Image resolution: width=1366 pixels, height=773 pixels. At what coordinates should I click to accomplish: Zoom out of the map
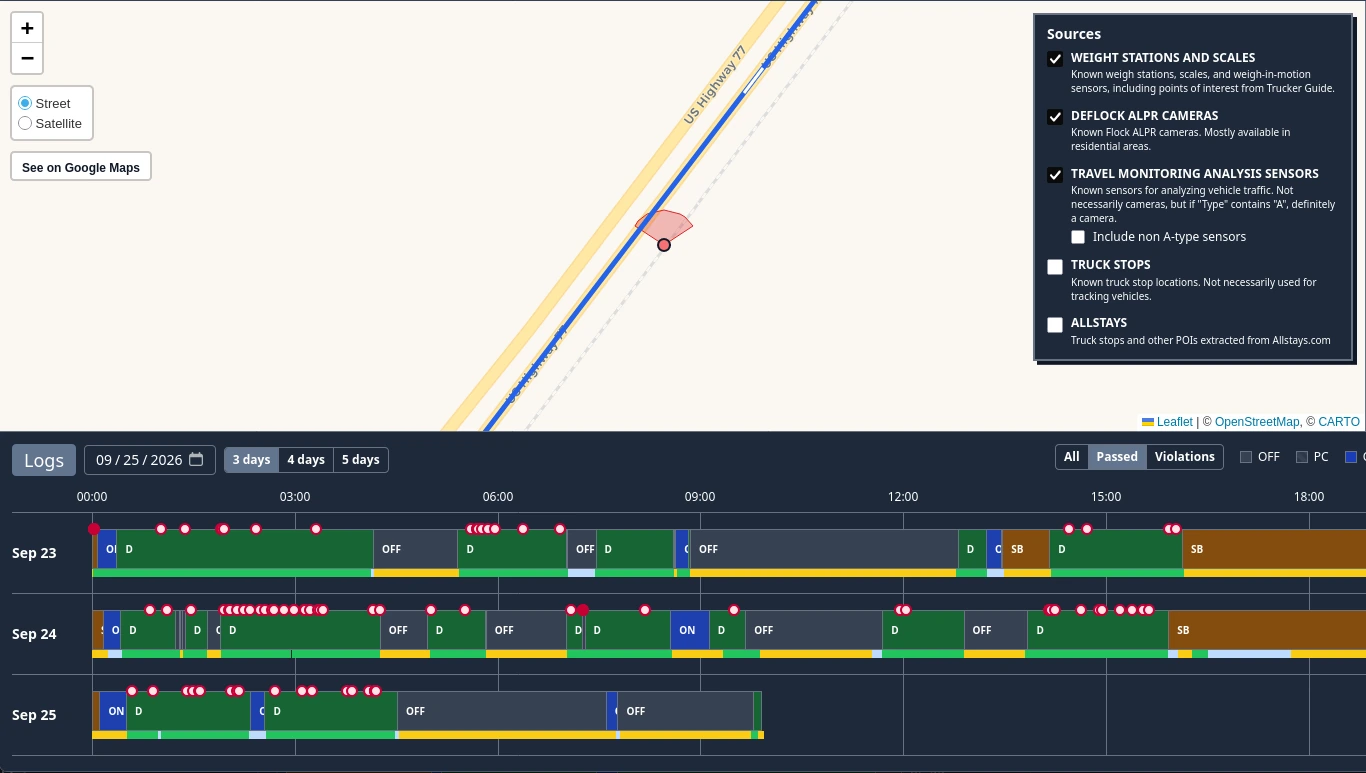27,58
